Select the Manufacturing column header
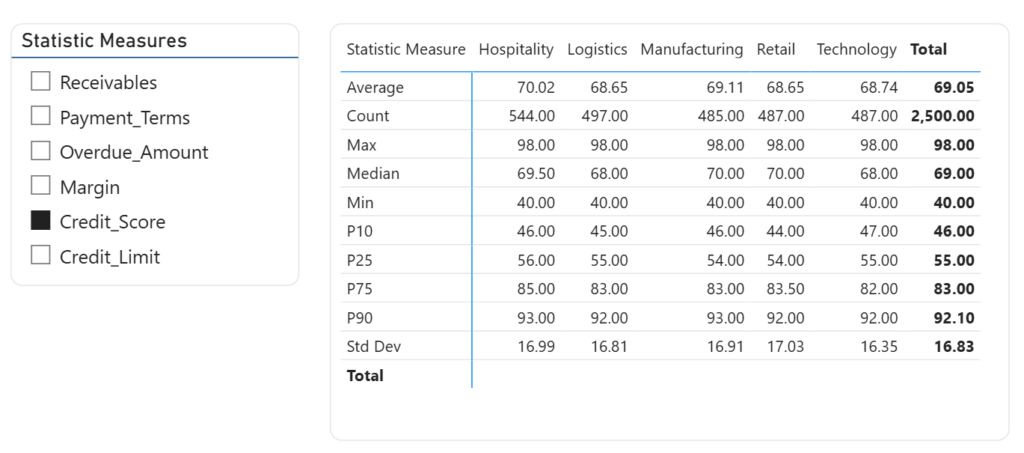 point(691,49)
